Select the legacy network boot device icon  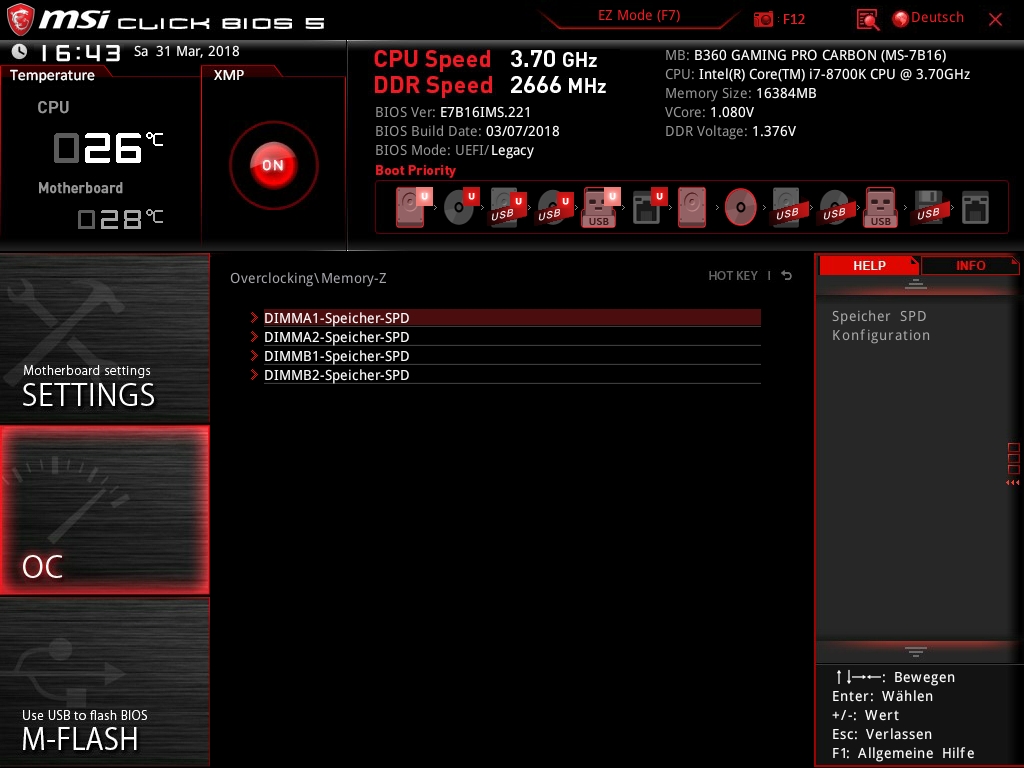point(975,208)
